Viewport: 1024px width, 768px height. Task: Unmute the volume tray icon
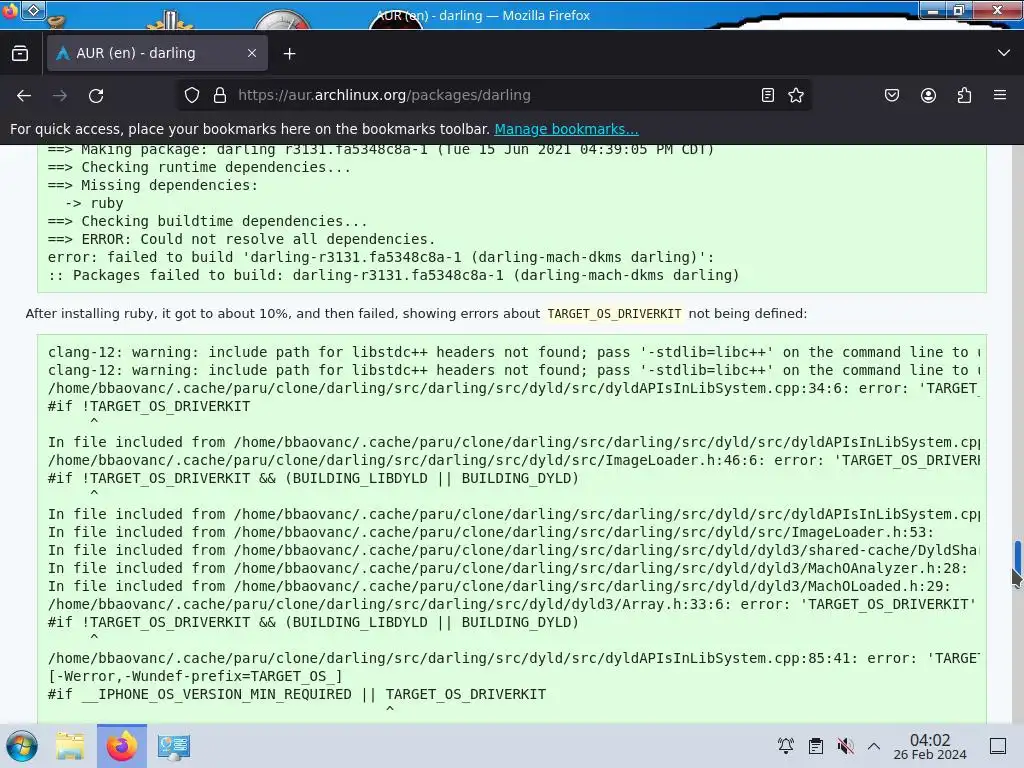coord(845,746)
